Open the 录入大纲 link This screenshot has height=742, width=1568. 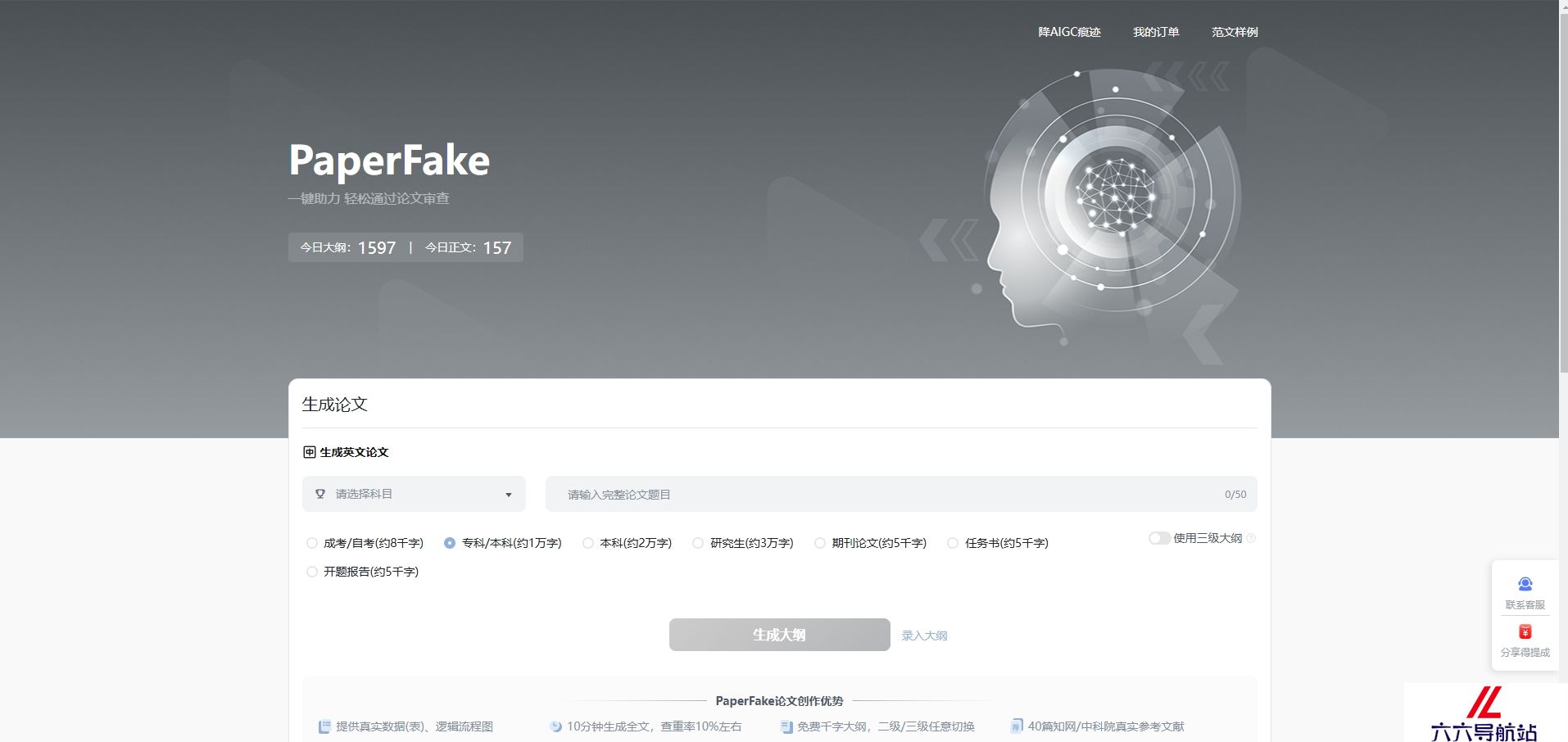coord(924,636)
